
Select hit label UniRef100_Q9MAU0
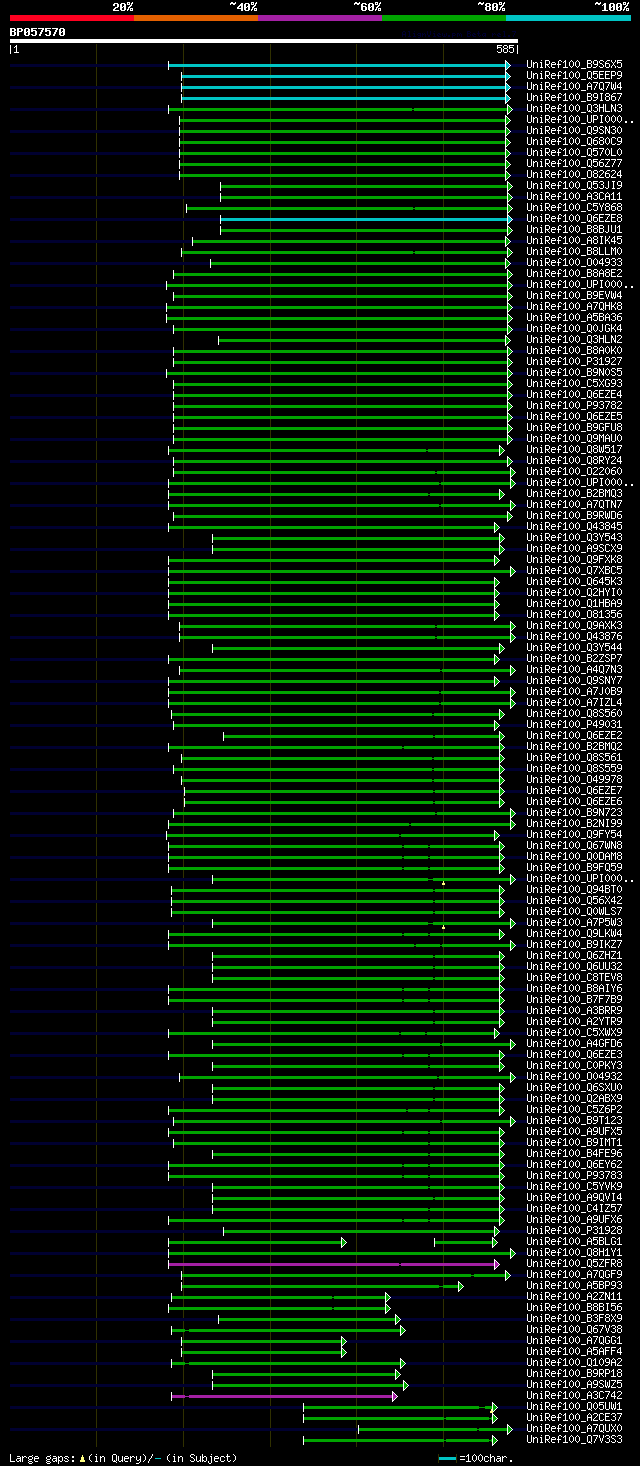tap(574, 438)
